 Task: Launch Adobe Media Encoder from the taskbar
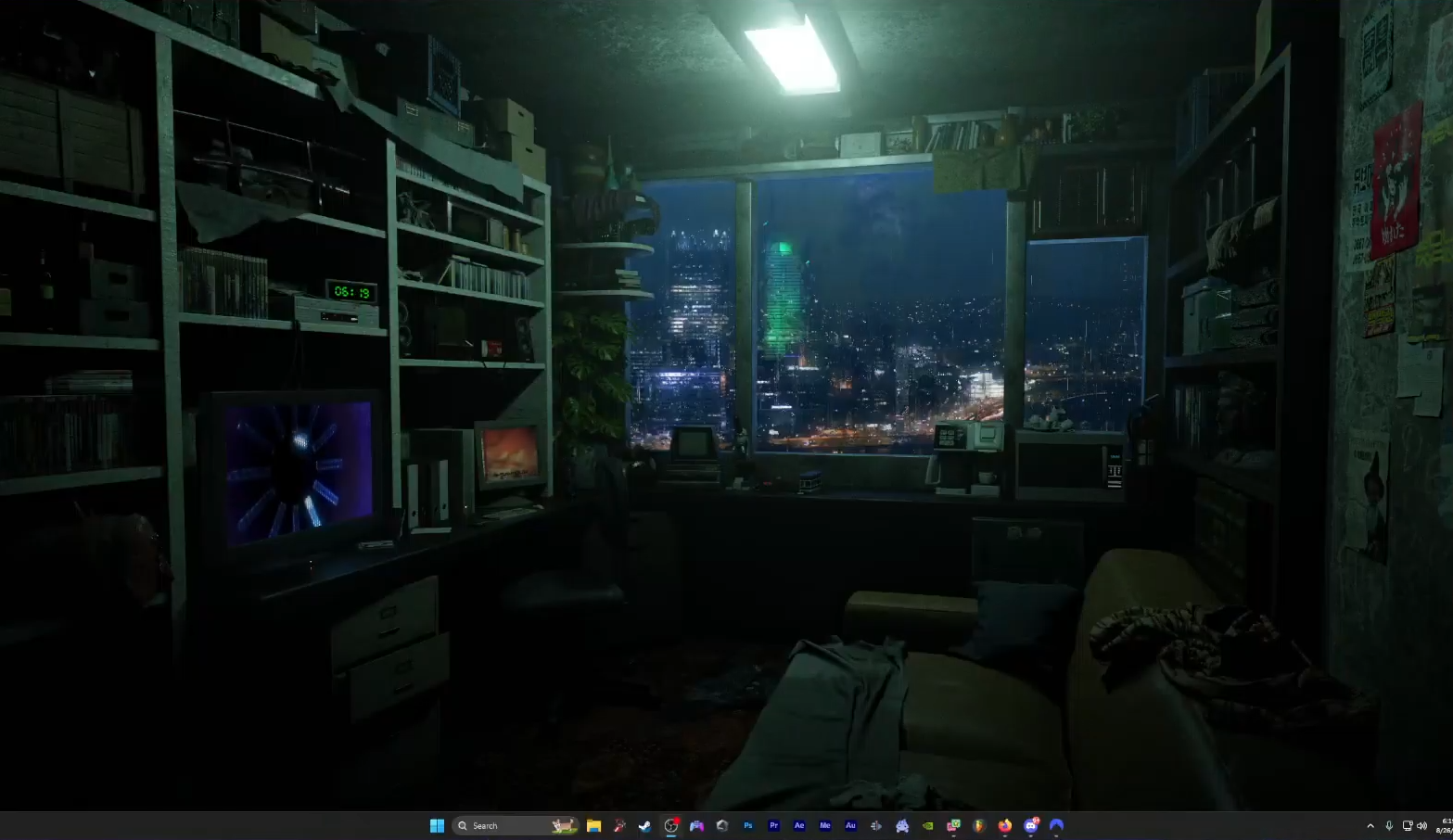[x=824, y=825]
